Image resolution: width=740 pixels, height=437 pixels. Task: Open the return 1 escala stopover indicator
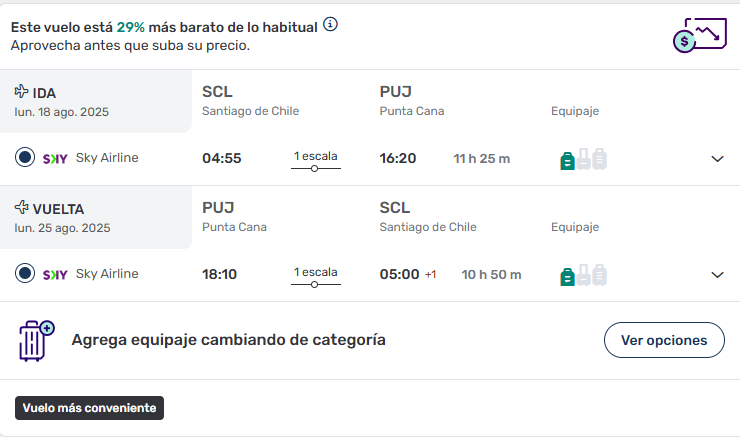pos(316,277)
